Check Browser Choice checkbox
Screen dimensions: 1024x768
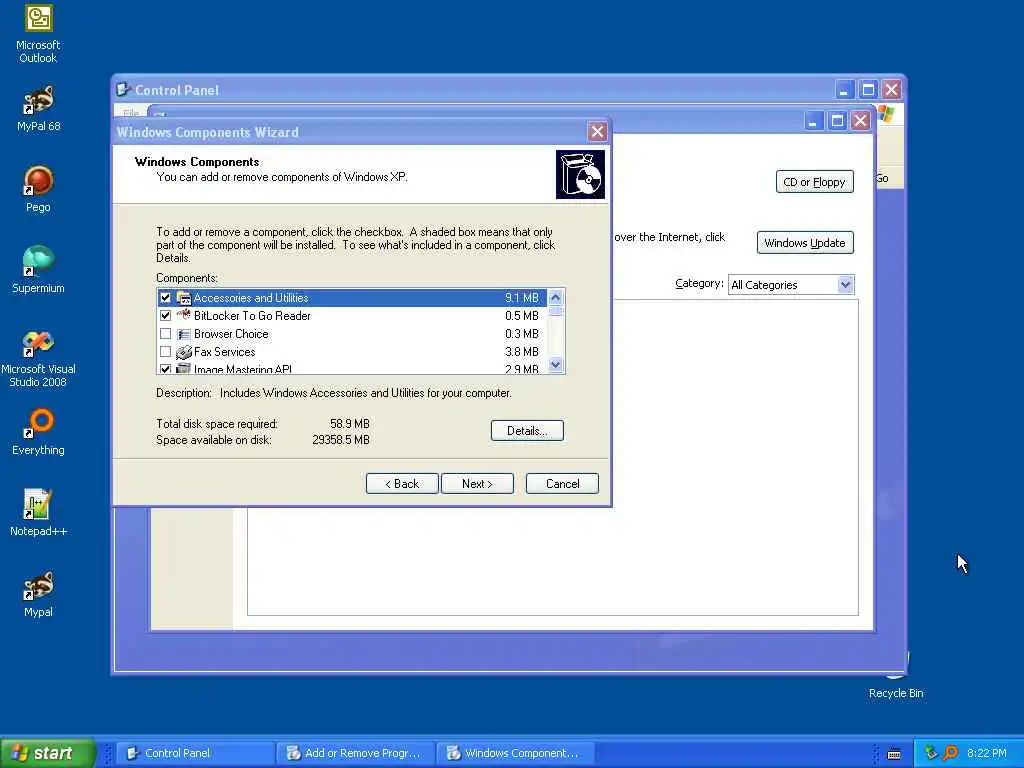click(165, 334)
